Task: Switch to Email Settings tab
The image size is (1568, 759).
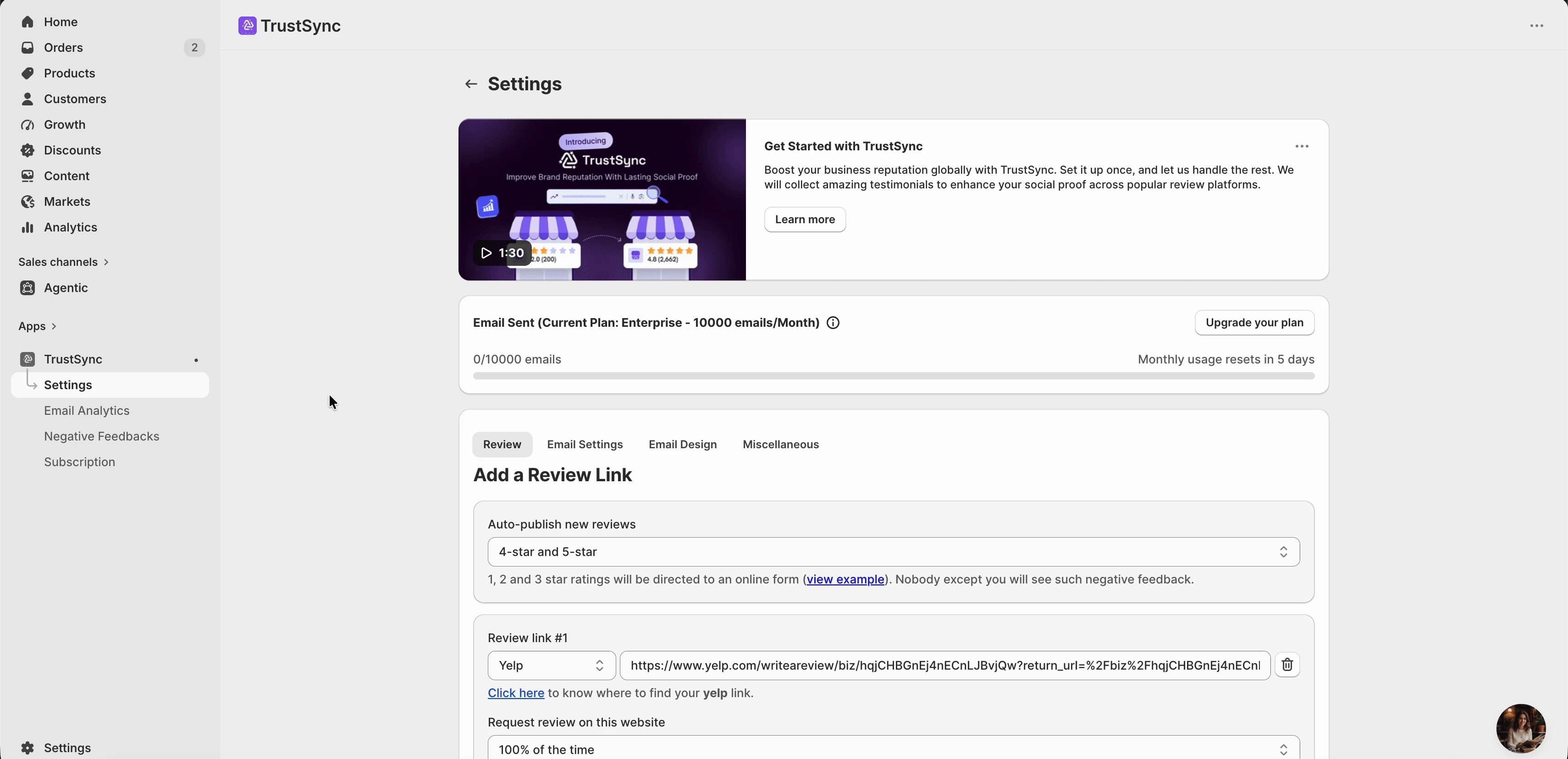Action: 585,444
